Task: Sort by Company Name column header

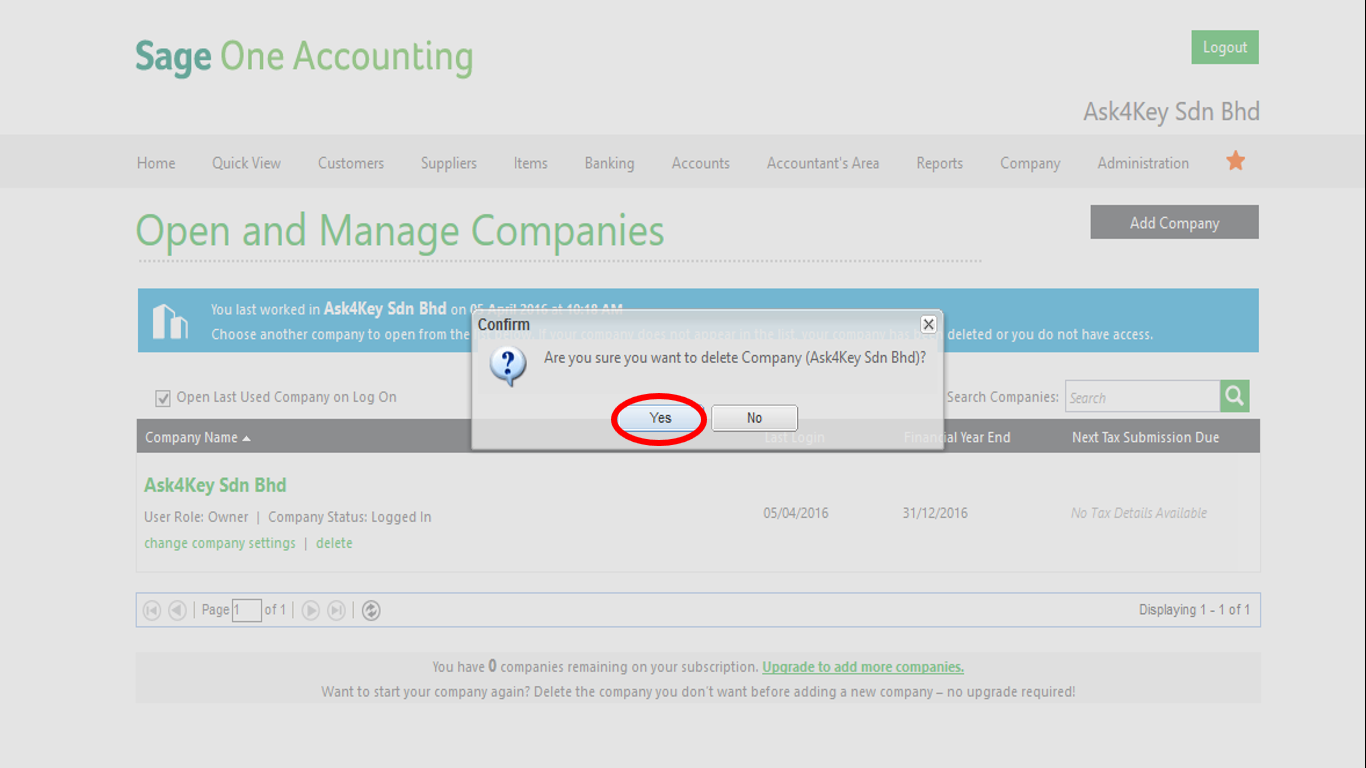Action: tap(197, 437)
